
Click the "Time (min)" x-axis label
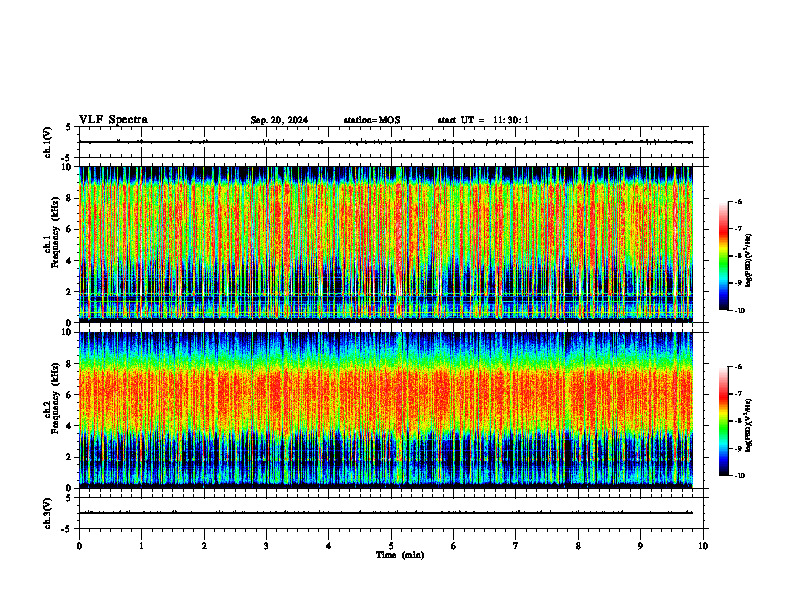pos(400,555)
